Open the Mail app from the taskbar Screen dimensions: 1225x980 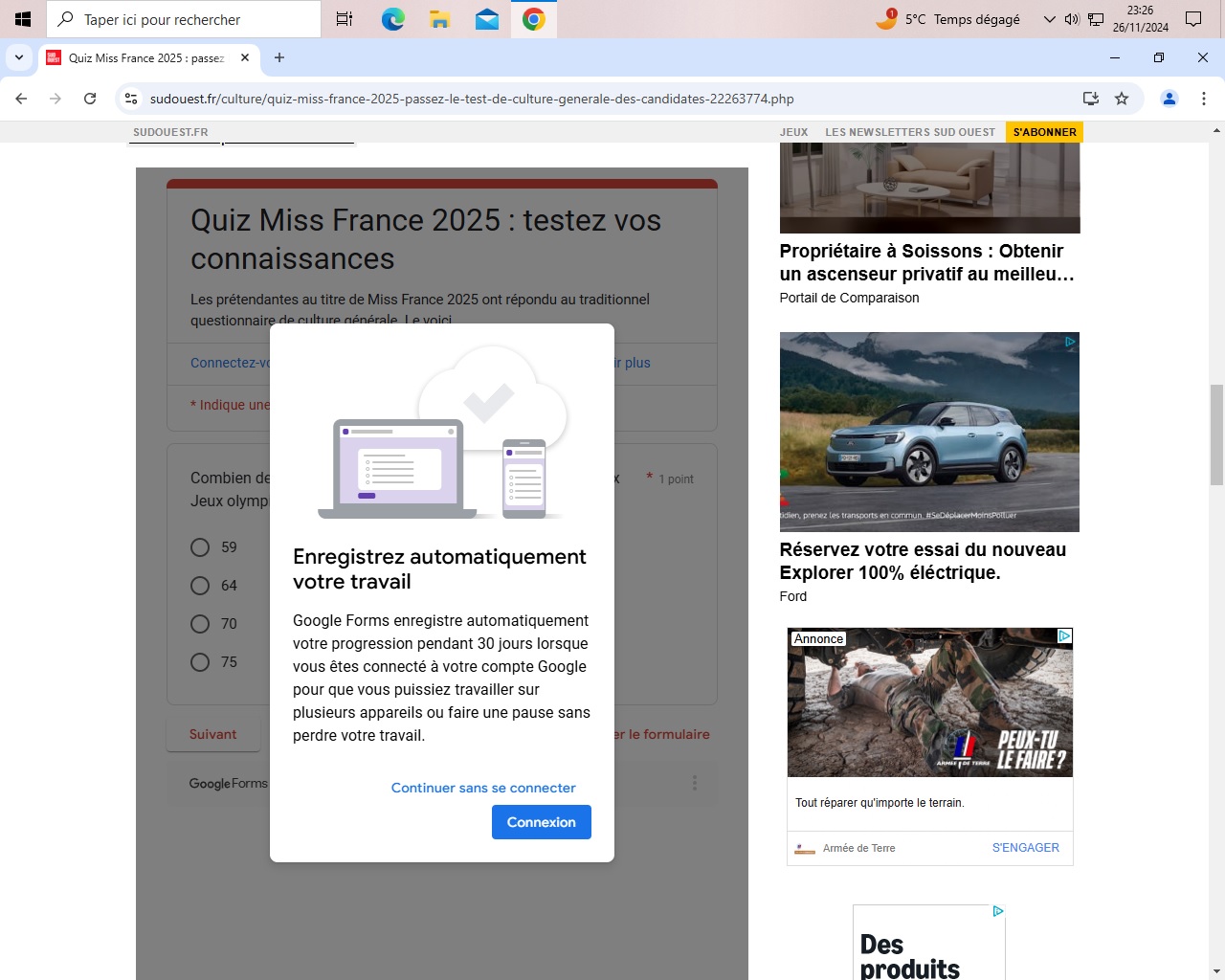point(486,19)
